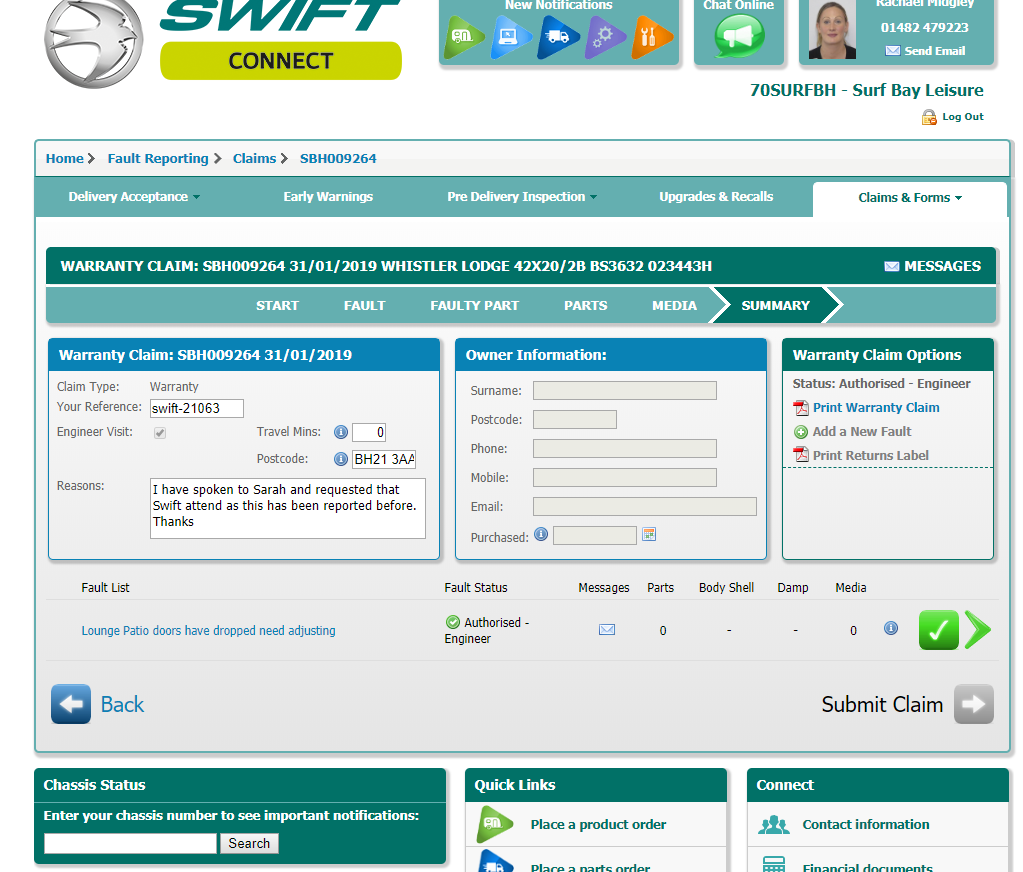This screenshot has height=872, width=1023.
Task: Click Print Returns Label
Action: coord(870,455)
